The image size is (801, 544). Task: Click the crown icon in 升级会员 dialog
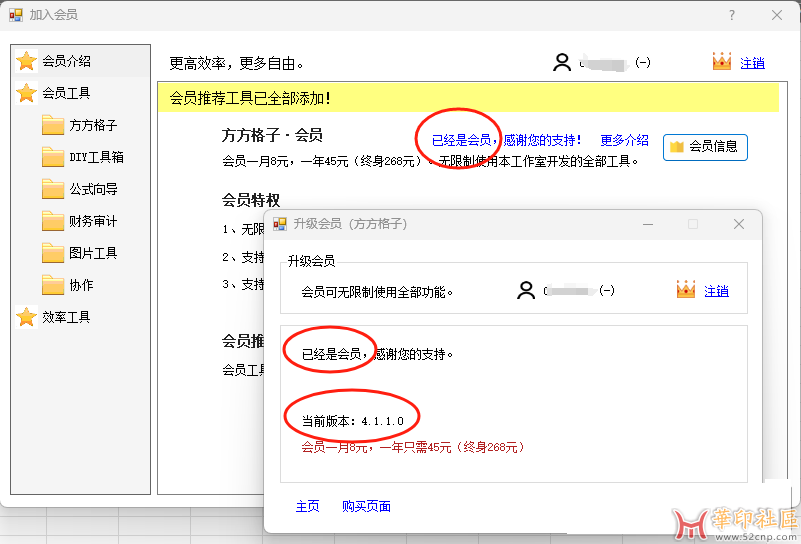pos(686,290)
